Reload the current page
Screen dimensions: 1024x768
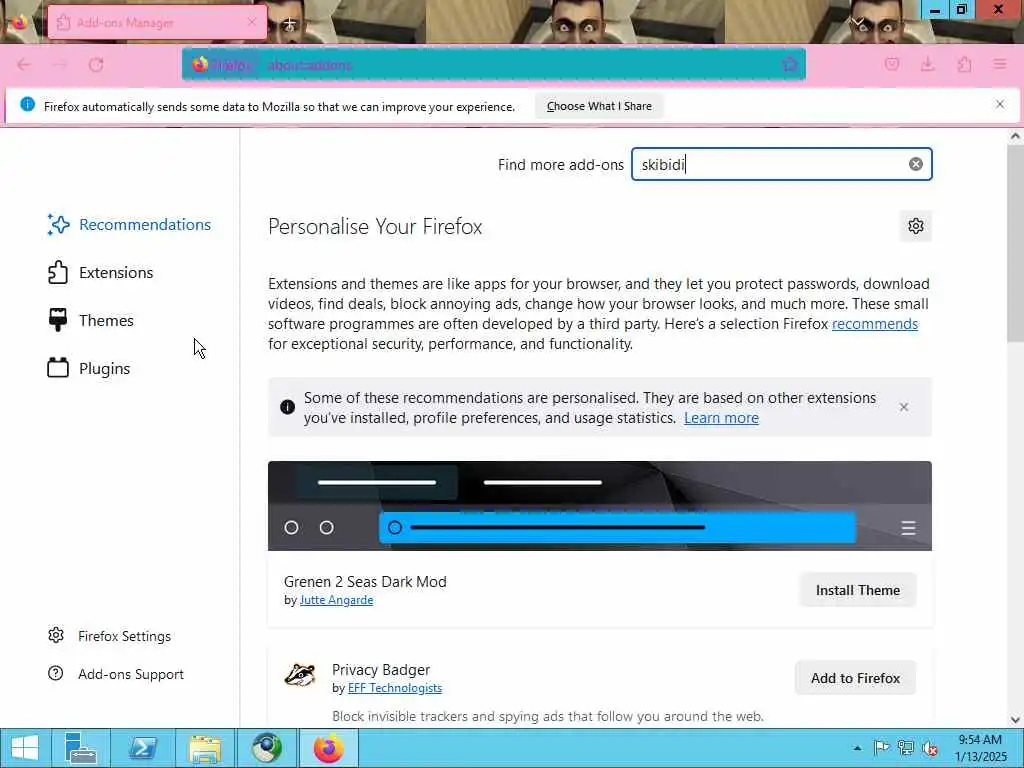[96, 65]
